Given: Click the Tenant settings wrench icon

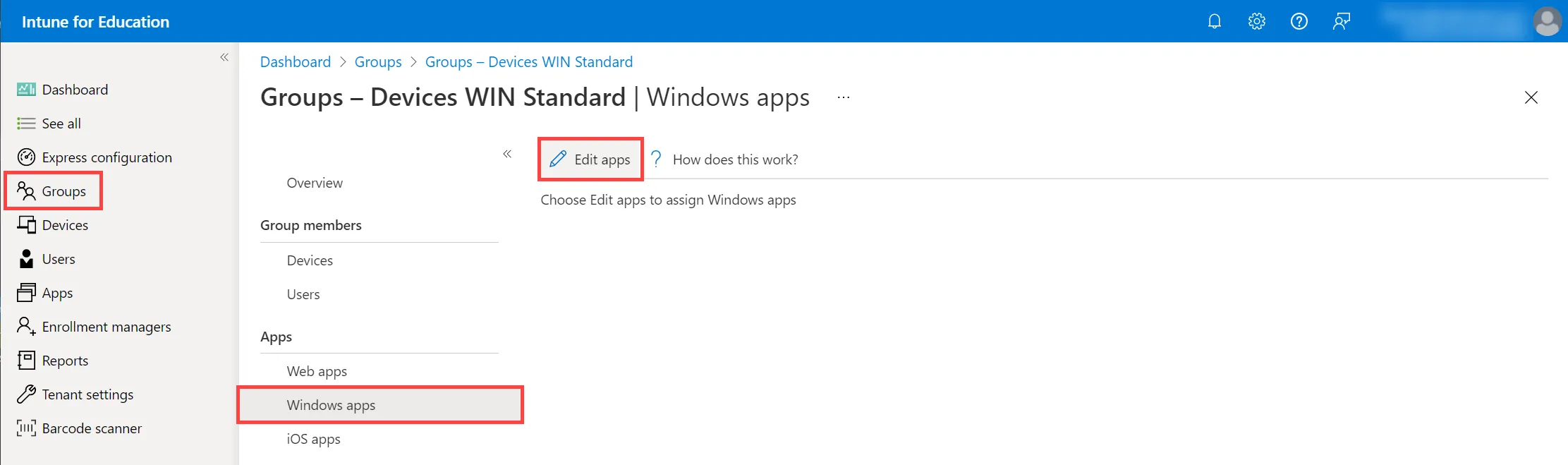Looking at the screenshot, I should (x=26, y=394).
